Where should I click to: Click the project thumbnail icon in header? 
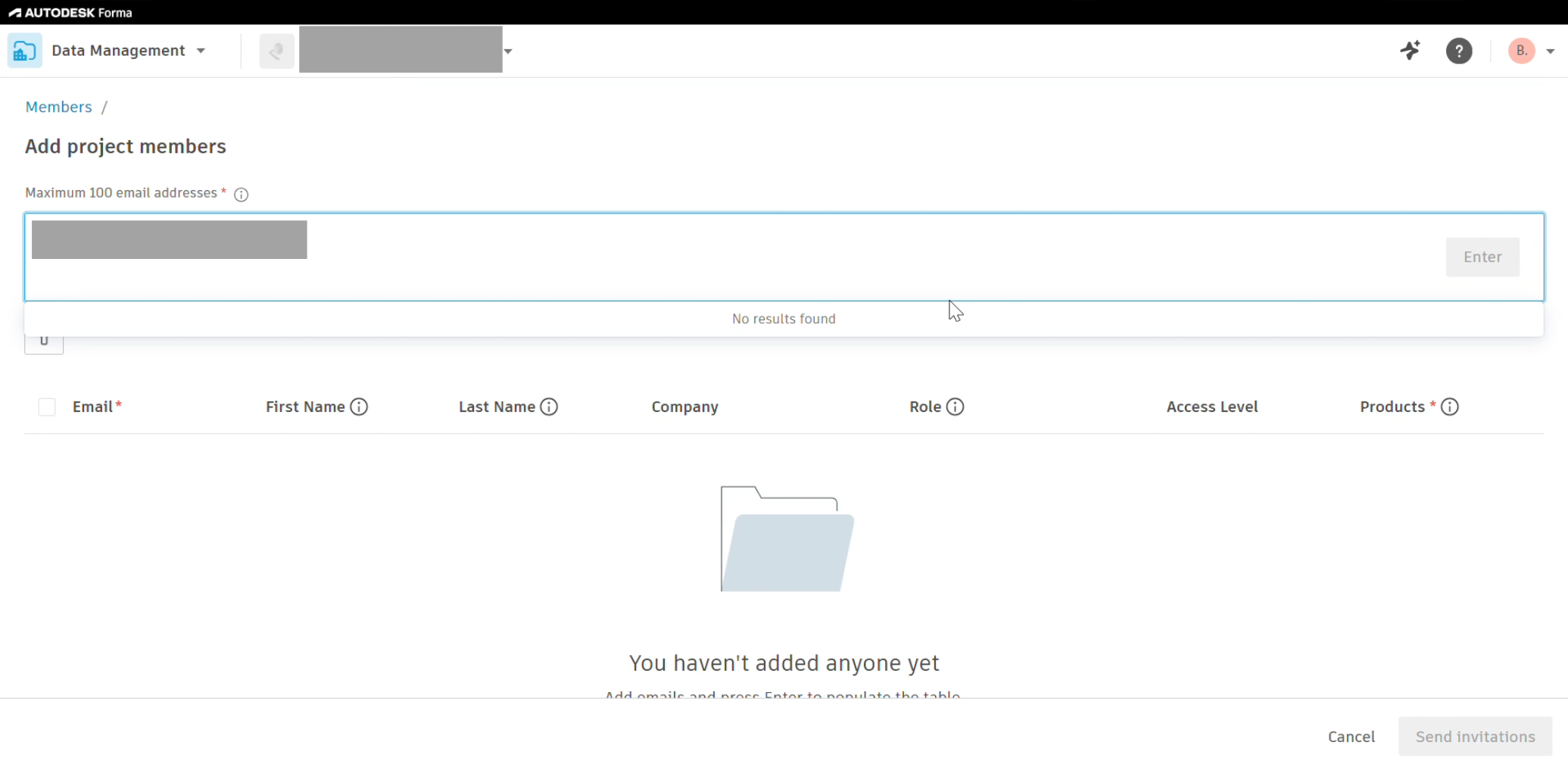coord(276,51)
